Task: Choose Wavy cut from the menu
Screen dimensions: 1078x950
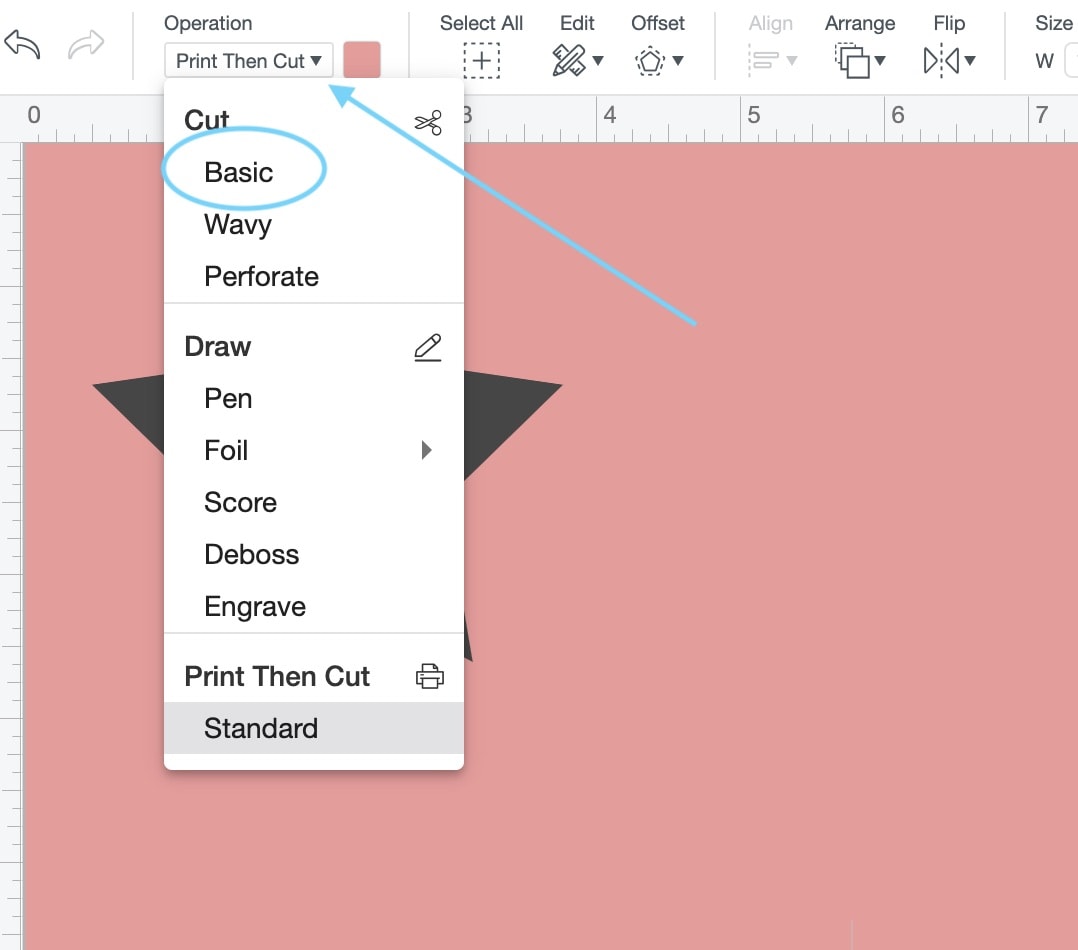Action: [237, 224]
